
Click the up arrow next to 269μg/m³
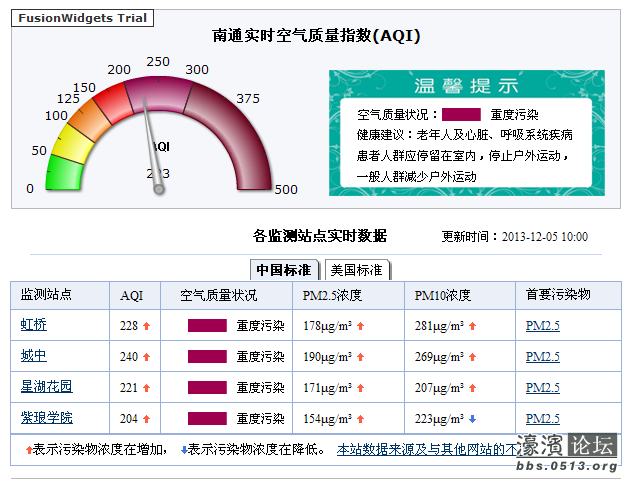point(473,357)
